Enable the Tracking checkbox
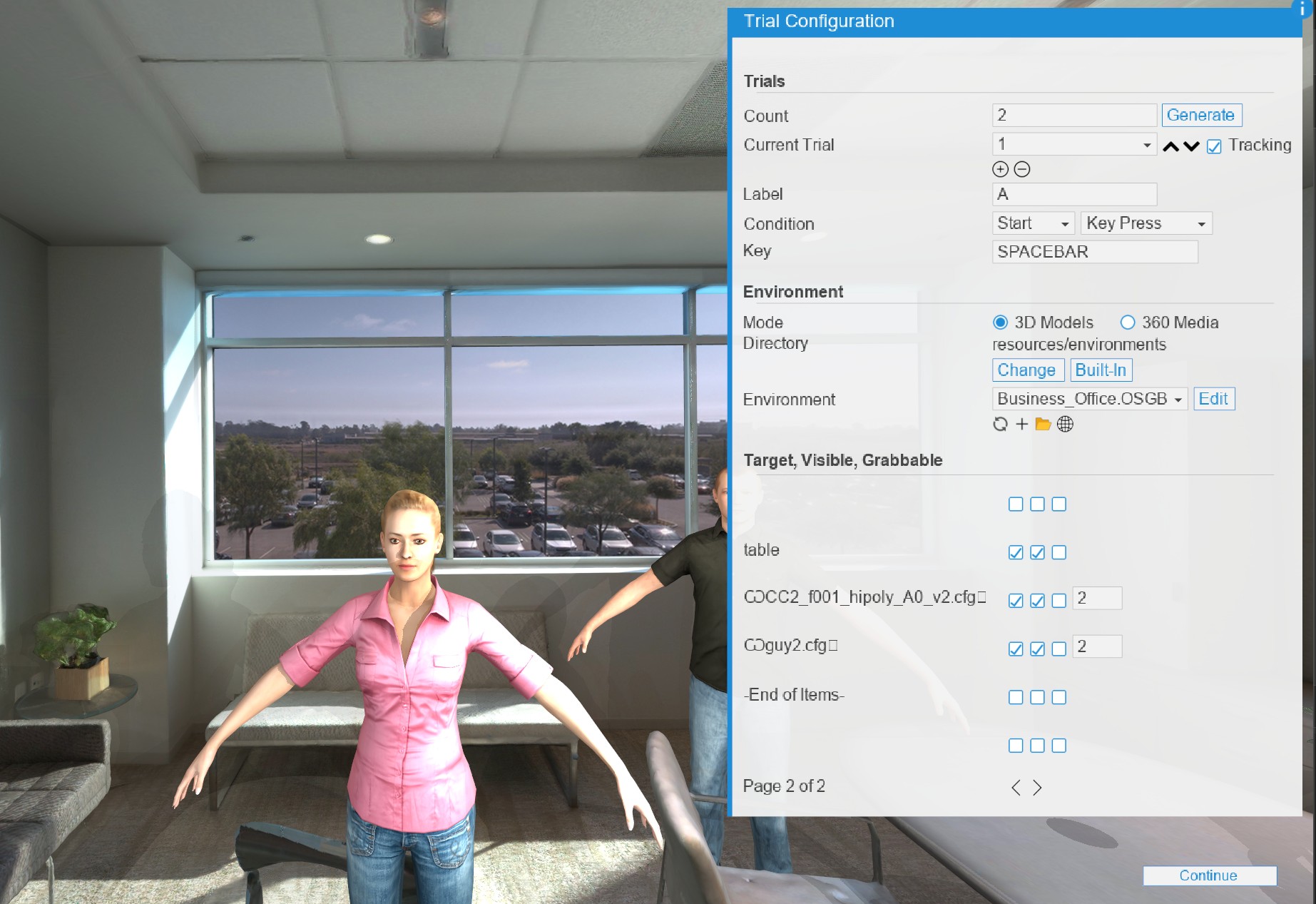Viewport: 1316px width, 904px height. (1215, 145)
